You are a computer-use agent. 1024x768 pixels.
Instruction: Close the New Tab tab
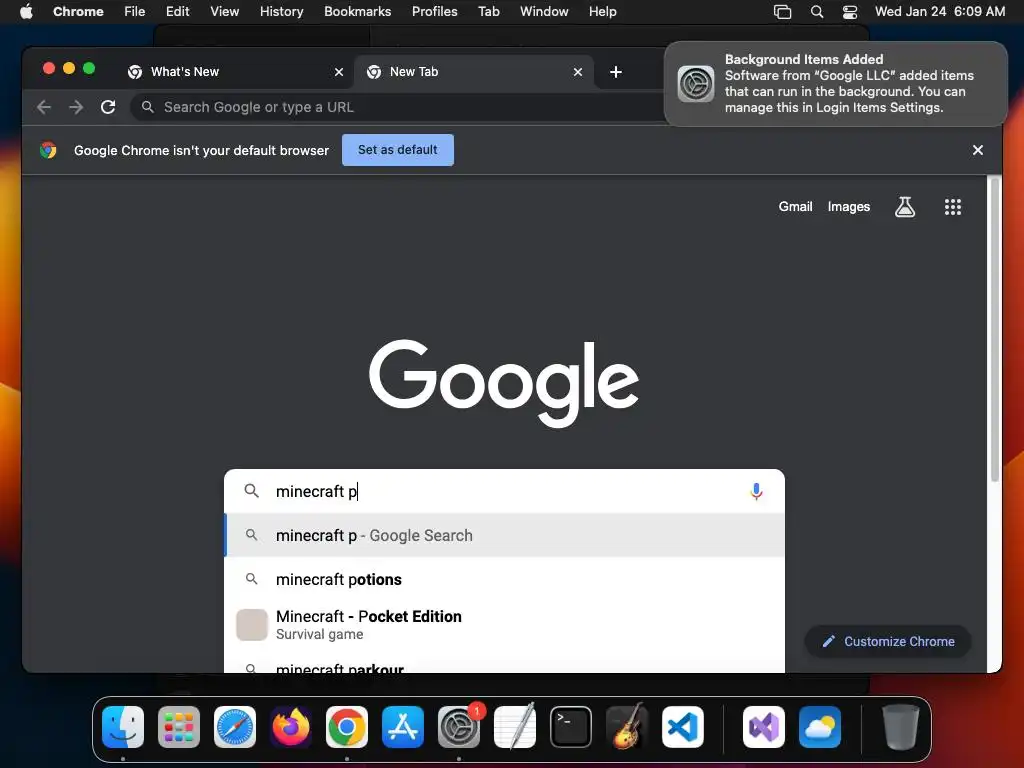coord(577,72)
